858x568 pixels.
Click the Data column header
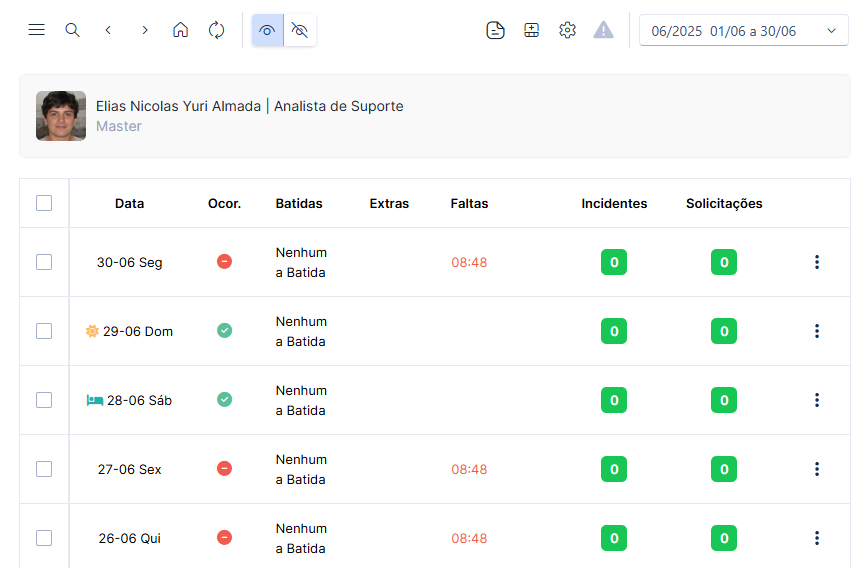click(x=130, y=204)
